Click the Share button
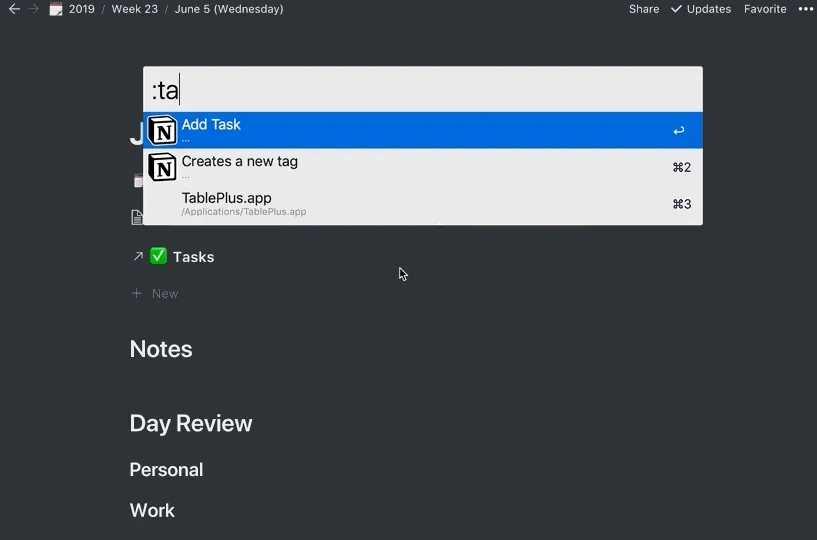The height and width of the screenshot is (540, 817). tap(643, 9)
